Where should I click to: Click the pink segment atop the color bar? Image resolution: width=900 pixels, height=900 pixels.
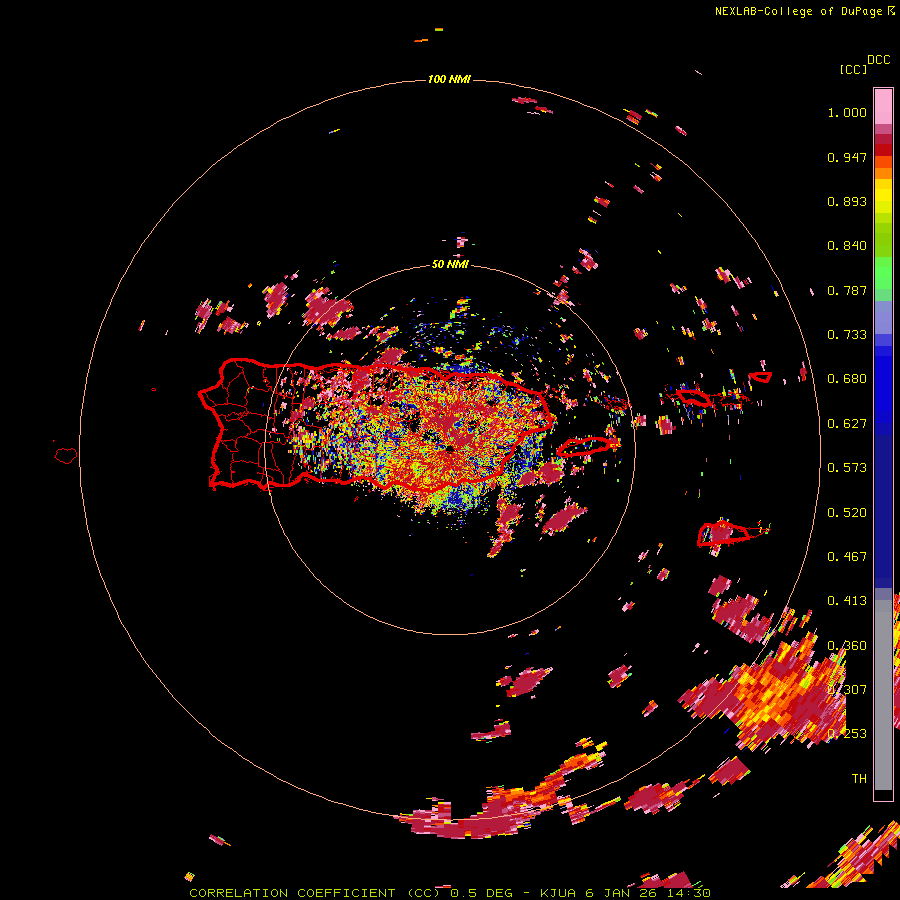coord(883,106)
